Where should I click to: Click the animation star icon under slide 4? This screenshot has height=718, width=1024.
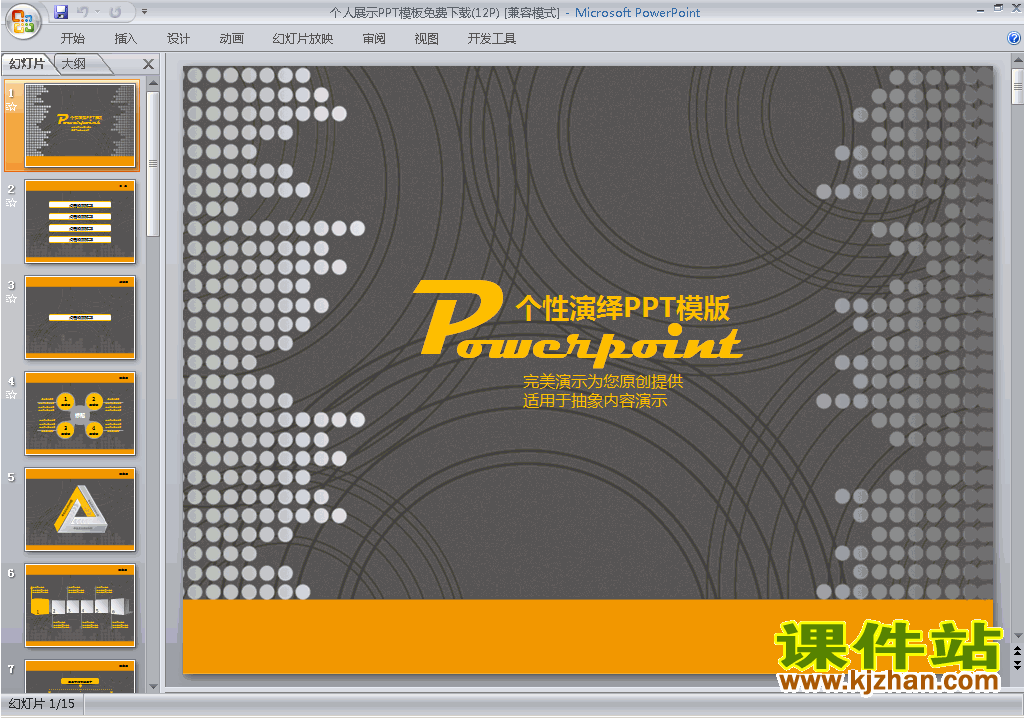point(11,395)
